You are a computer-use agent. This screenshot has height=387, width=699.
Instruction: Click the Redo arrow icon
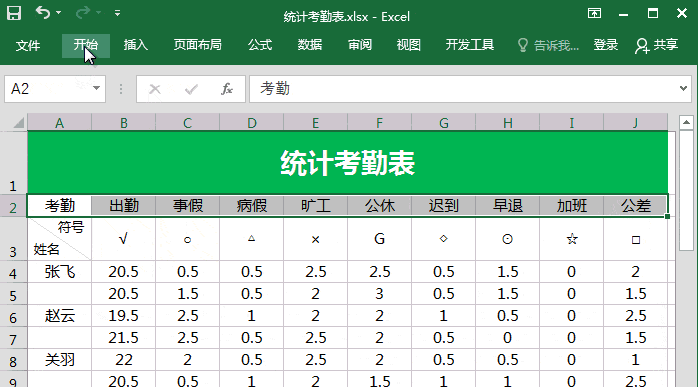click(82, 12)
